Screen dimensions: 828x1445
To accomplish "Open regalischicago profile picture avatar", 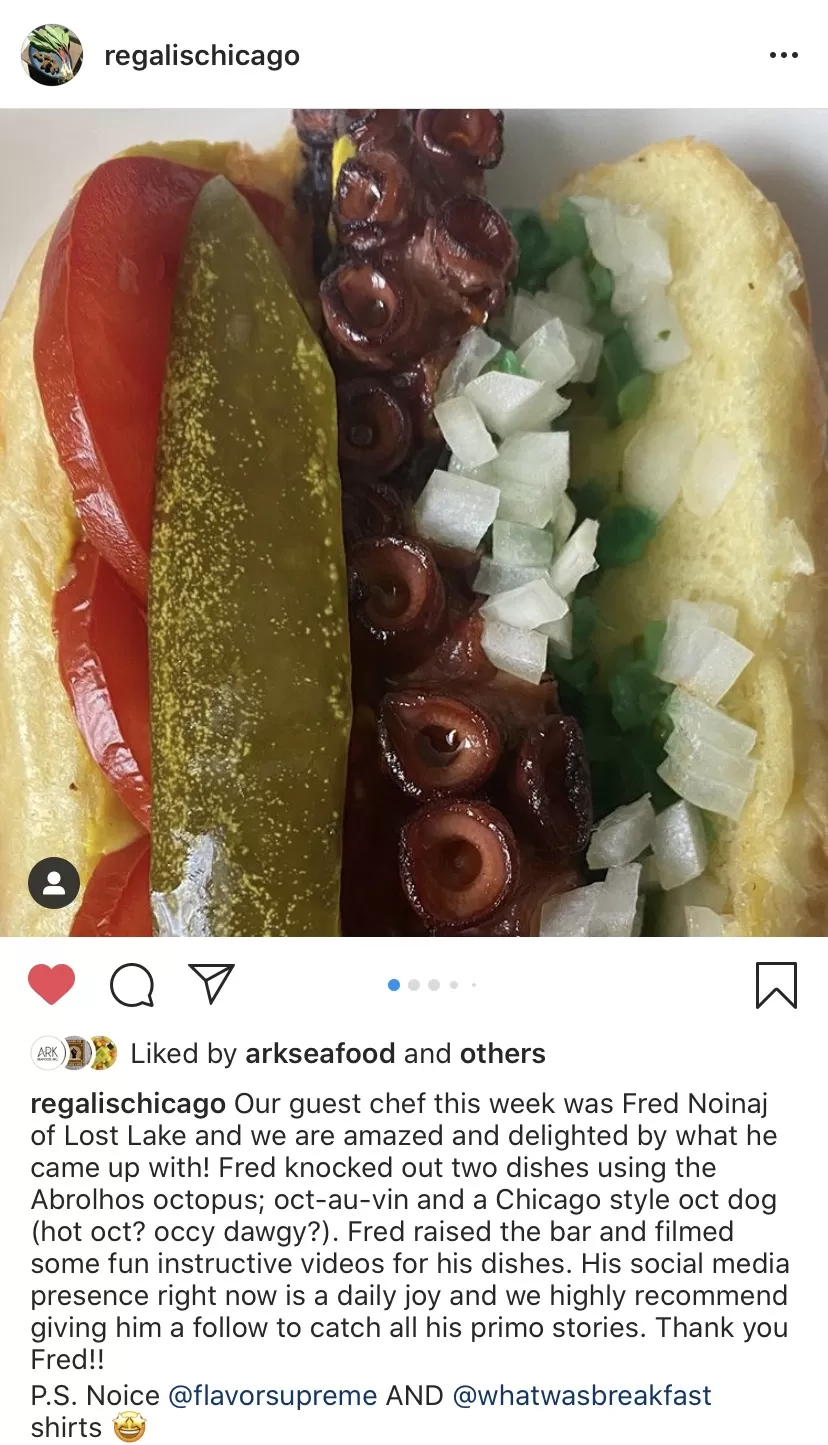I will (52, 55).
